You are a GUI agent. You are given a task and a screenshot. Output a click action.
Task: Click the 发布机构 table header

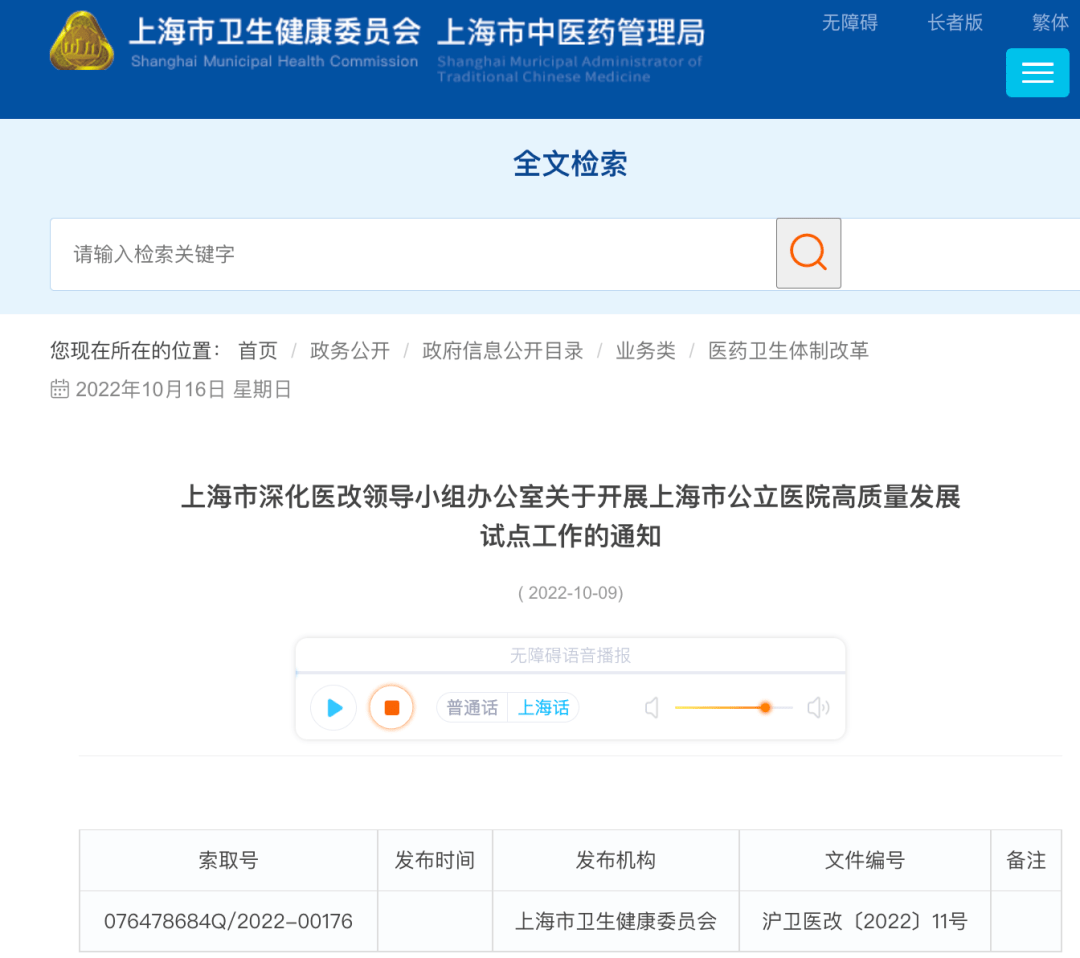point(616,860)
